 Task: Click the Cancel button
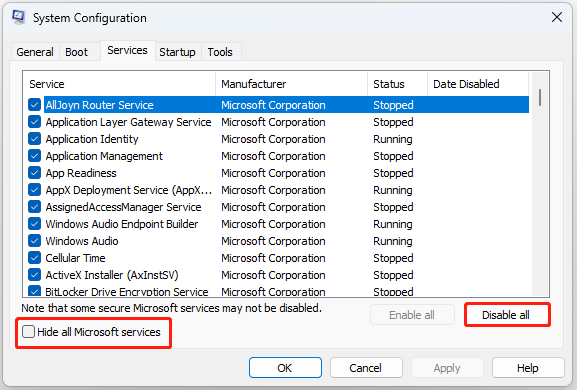[365, 368]
